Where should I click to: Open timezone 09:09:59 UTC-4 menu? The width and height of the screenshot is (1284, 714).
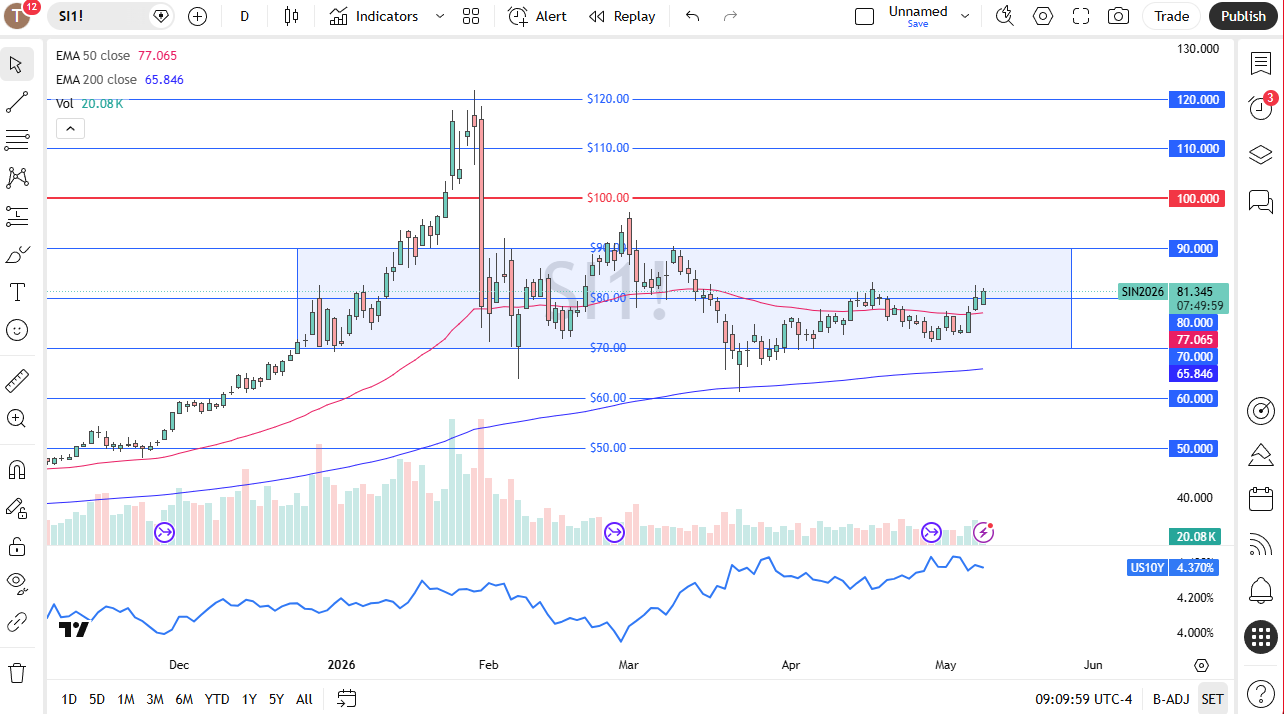pos(1085,699)
